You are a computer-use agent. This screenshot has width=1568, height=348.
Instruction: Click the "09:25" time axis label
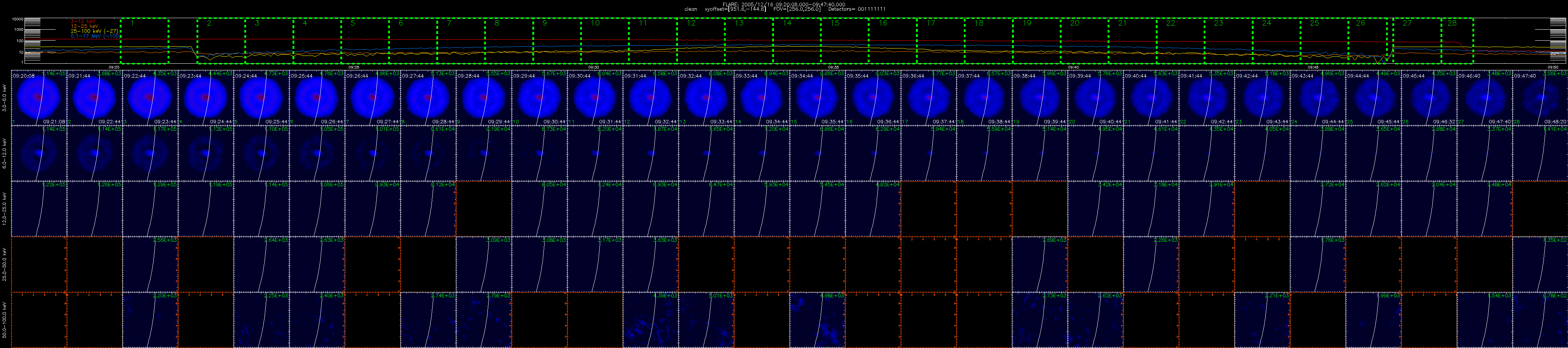coord(354,67)
